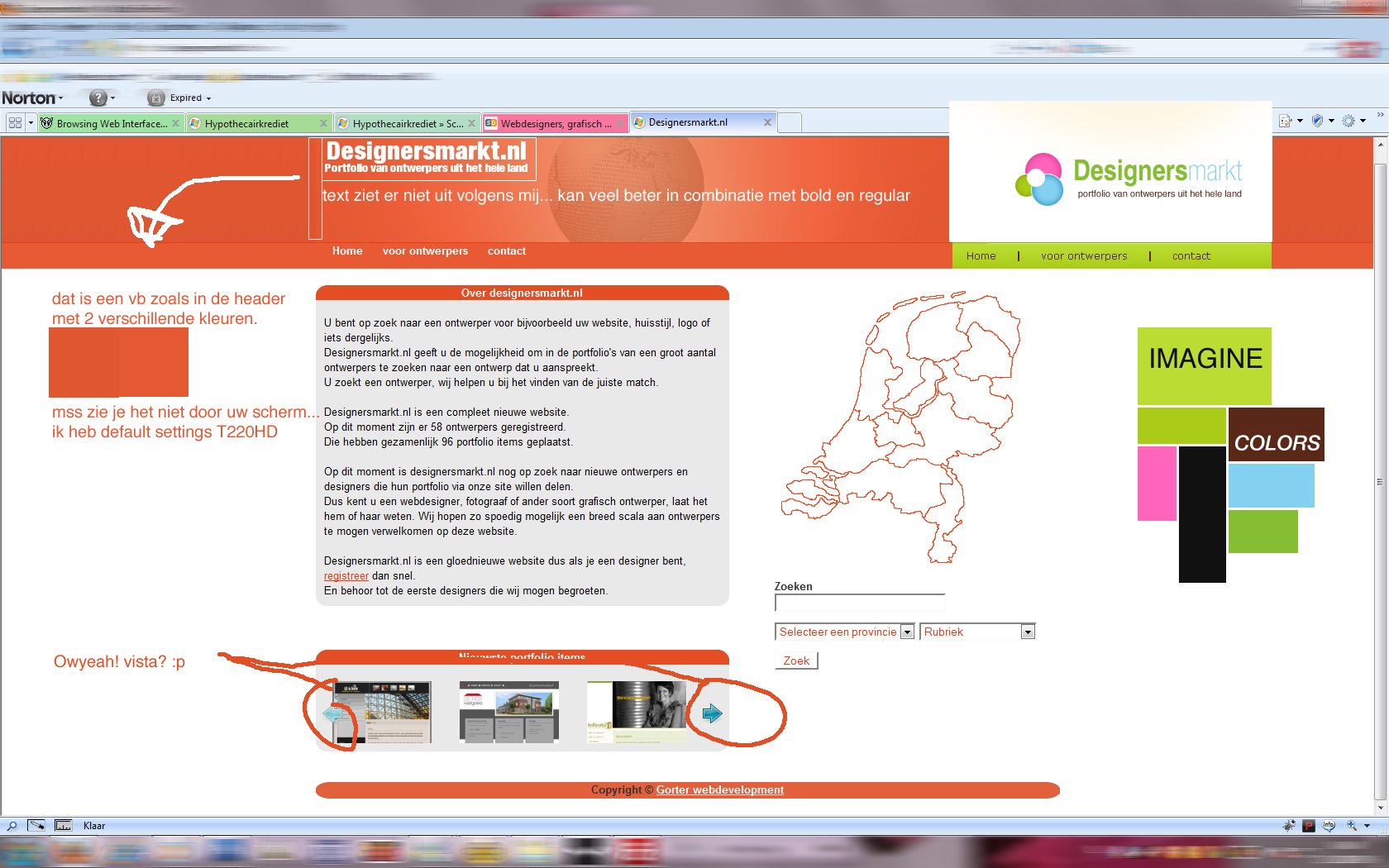This screenshot has height=868, width=1389.
Task: Click the status bar ruler icon
Action: point(64,826)
